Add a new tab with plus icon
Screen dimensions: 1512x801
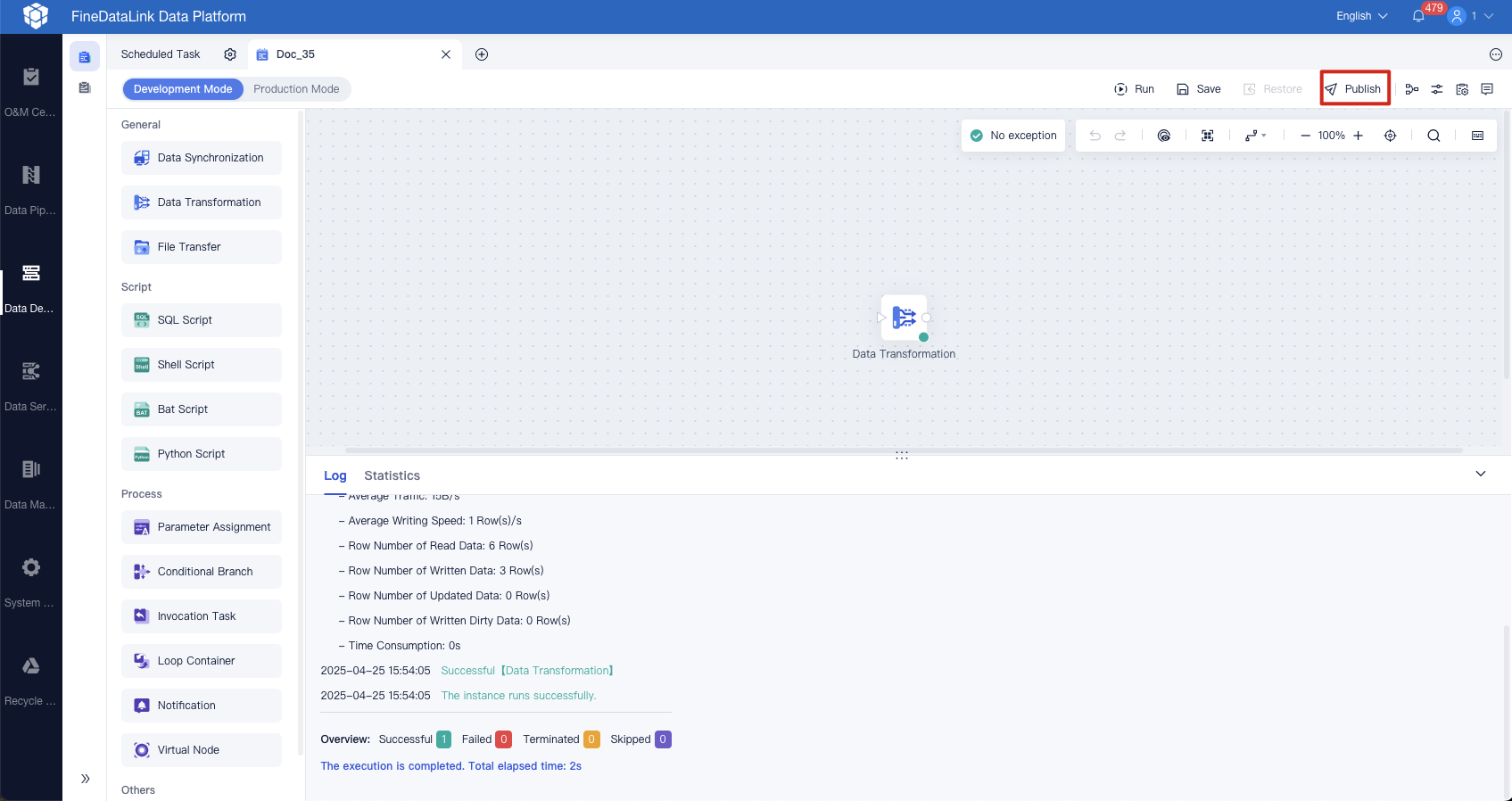[482, 54]
